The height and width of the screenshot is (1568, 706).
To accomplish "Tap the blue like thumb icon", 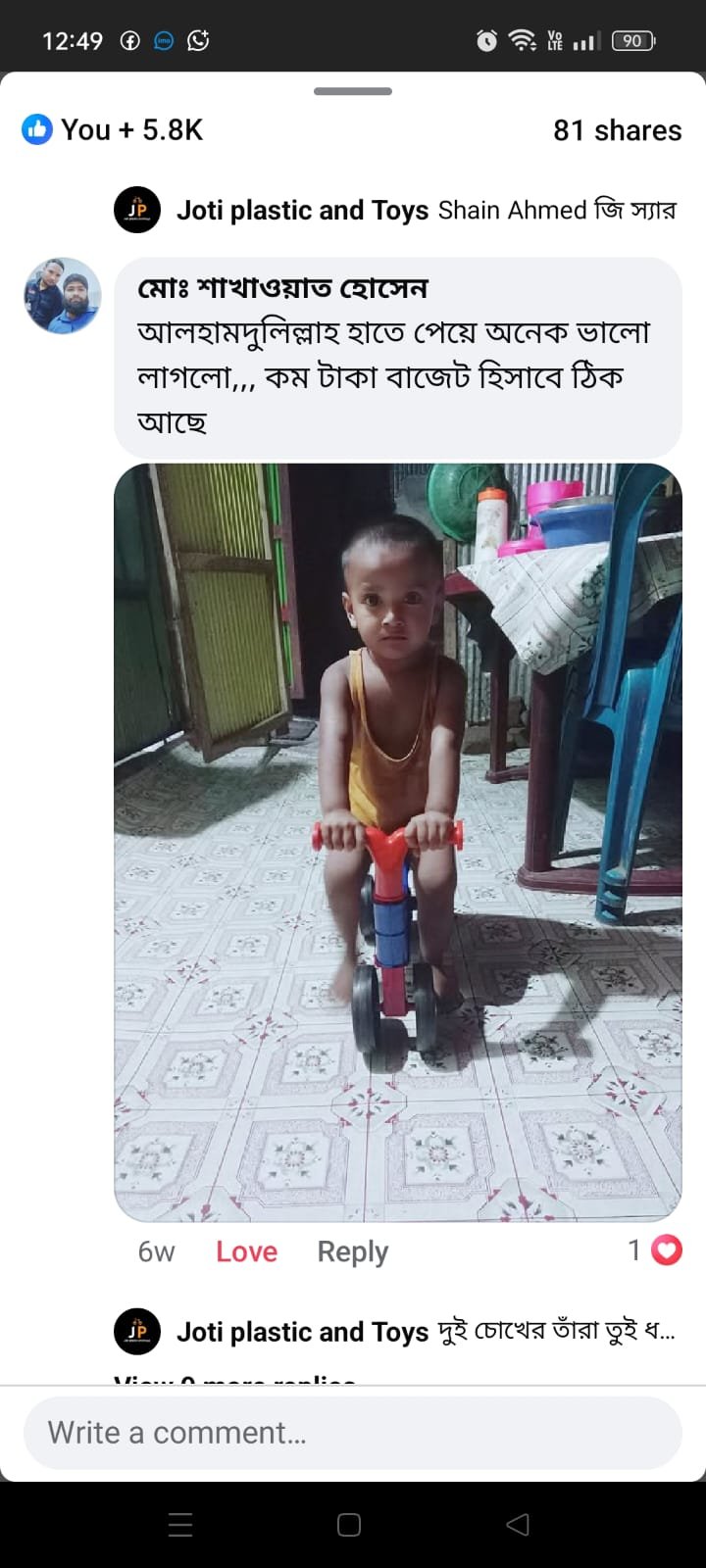I will click(x=37, y=129).
